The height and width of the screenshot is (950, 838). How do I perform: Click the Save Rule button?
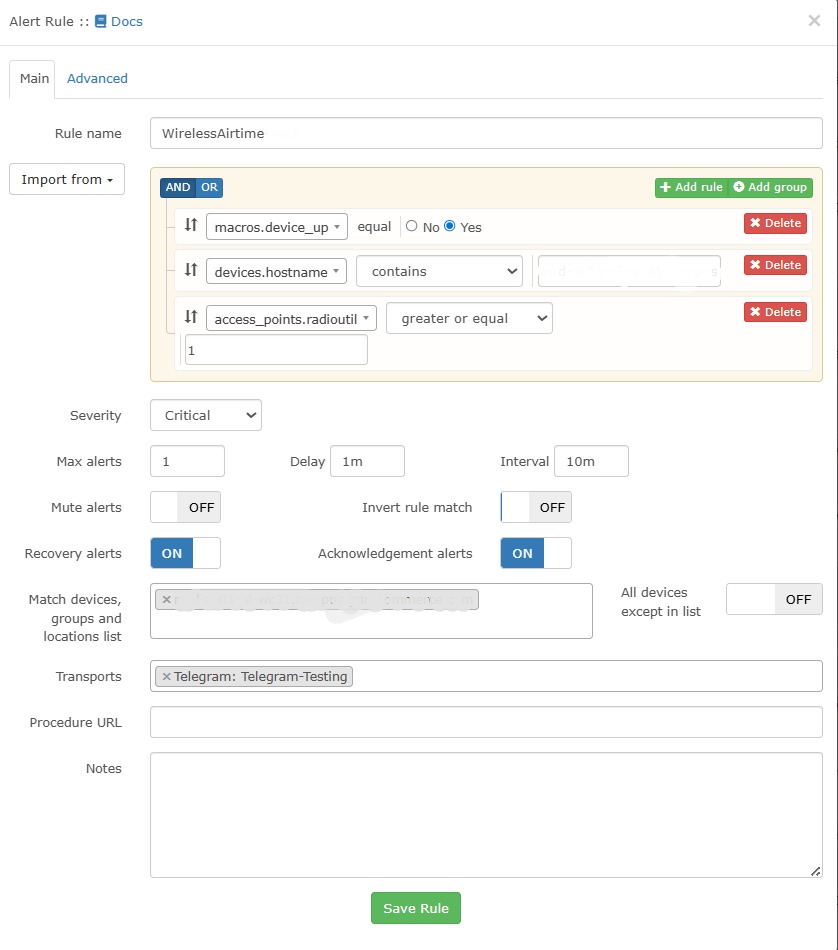click(415, 908)
